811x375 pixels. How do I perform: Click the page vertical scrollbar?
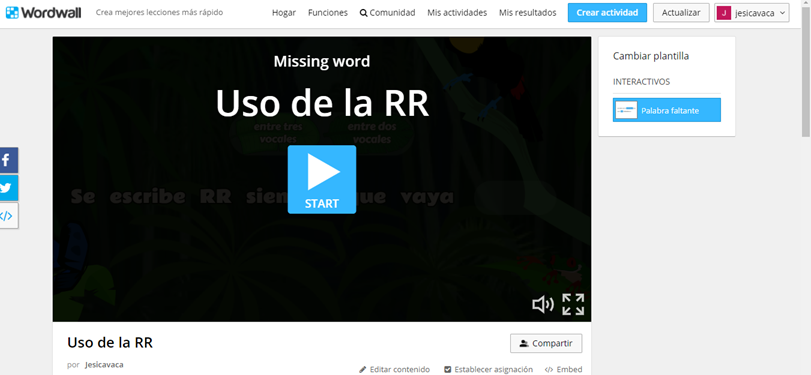pos(806,72)
